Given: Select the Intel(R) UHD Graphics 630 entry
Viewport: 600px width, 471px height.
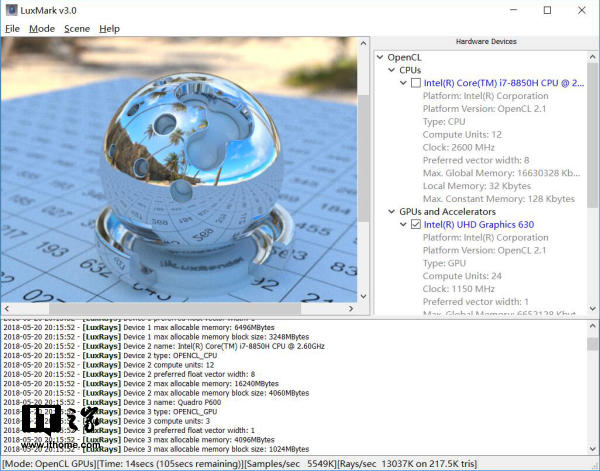Looking at the screenshot, I should pos(479,224).
